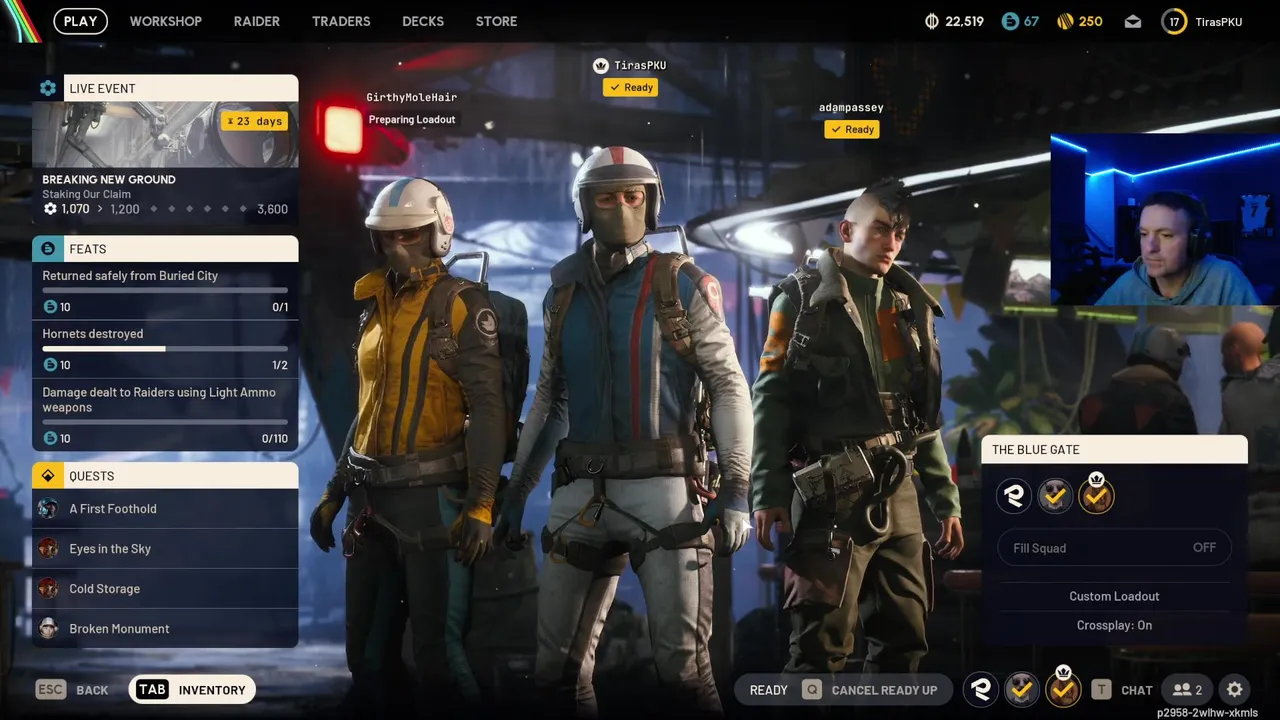This screenshot has width=1280, height=720.
Task: Click the adampassey player name
Action: point(851,107)
